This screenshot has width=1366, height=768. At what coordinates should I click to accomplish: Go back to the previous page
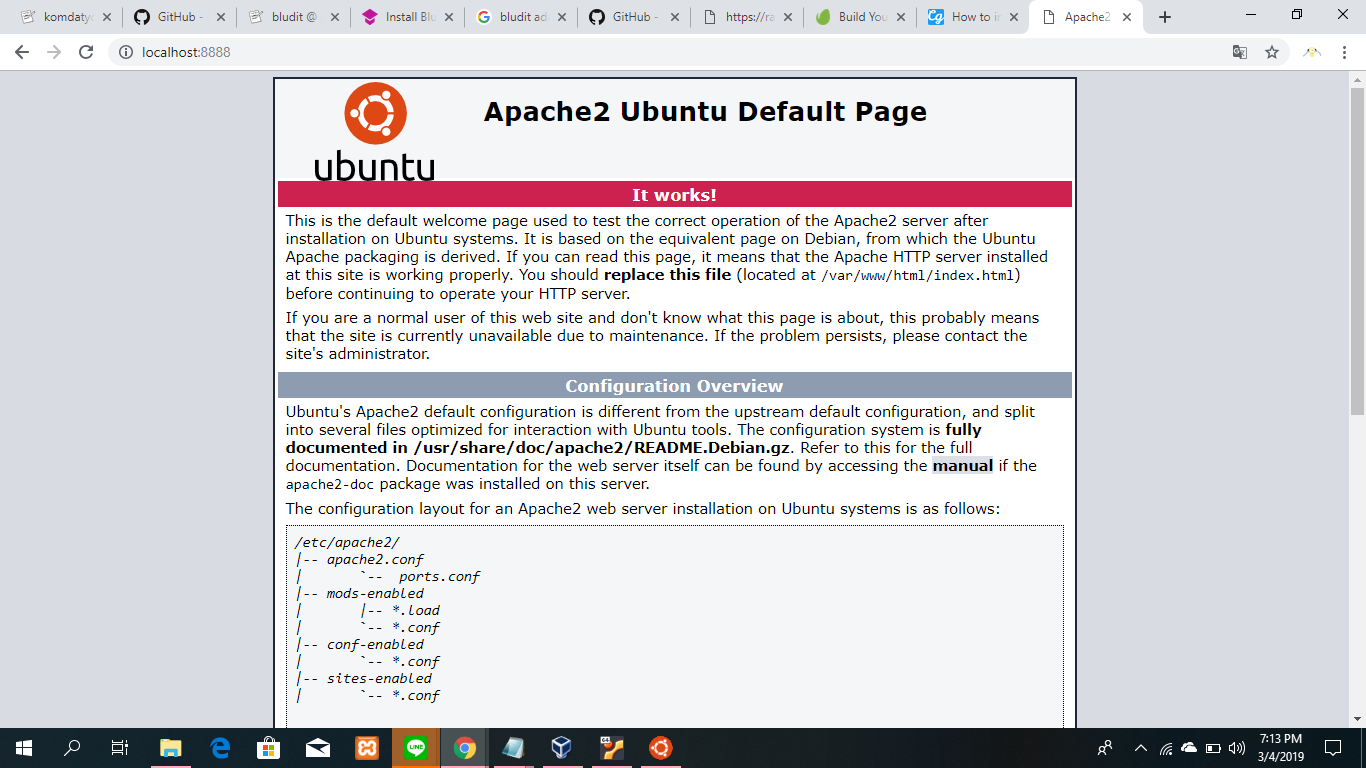22,52
